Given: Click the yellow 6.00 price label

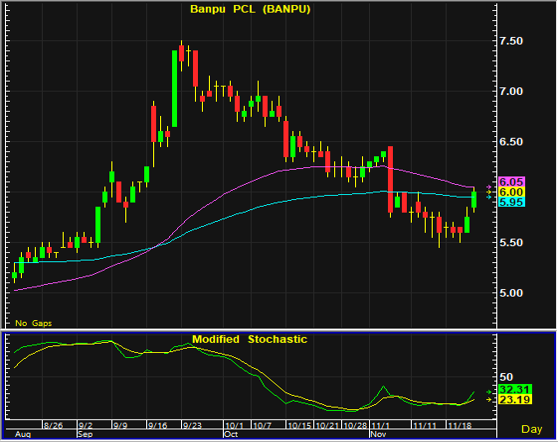Looking at the screenshot, I should coord(511,192).
